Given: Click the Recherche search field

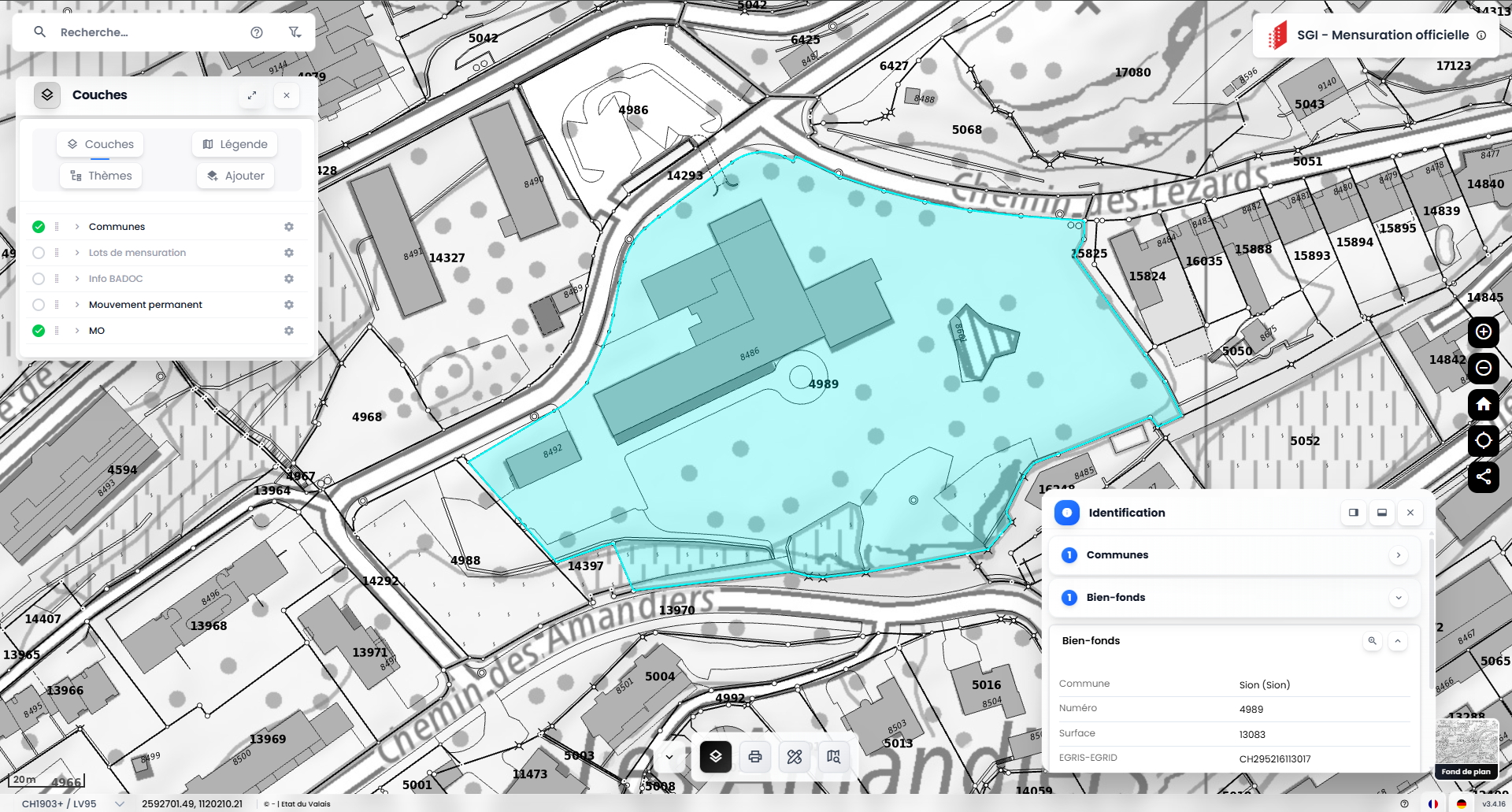Looking at the screenshot, I should pos(150,32).
